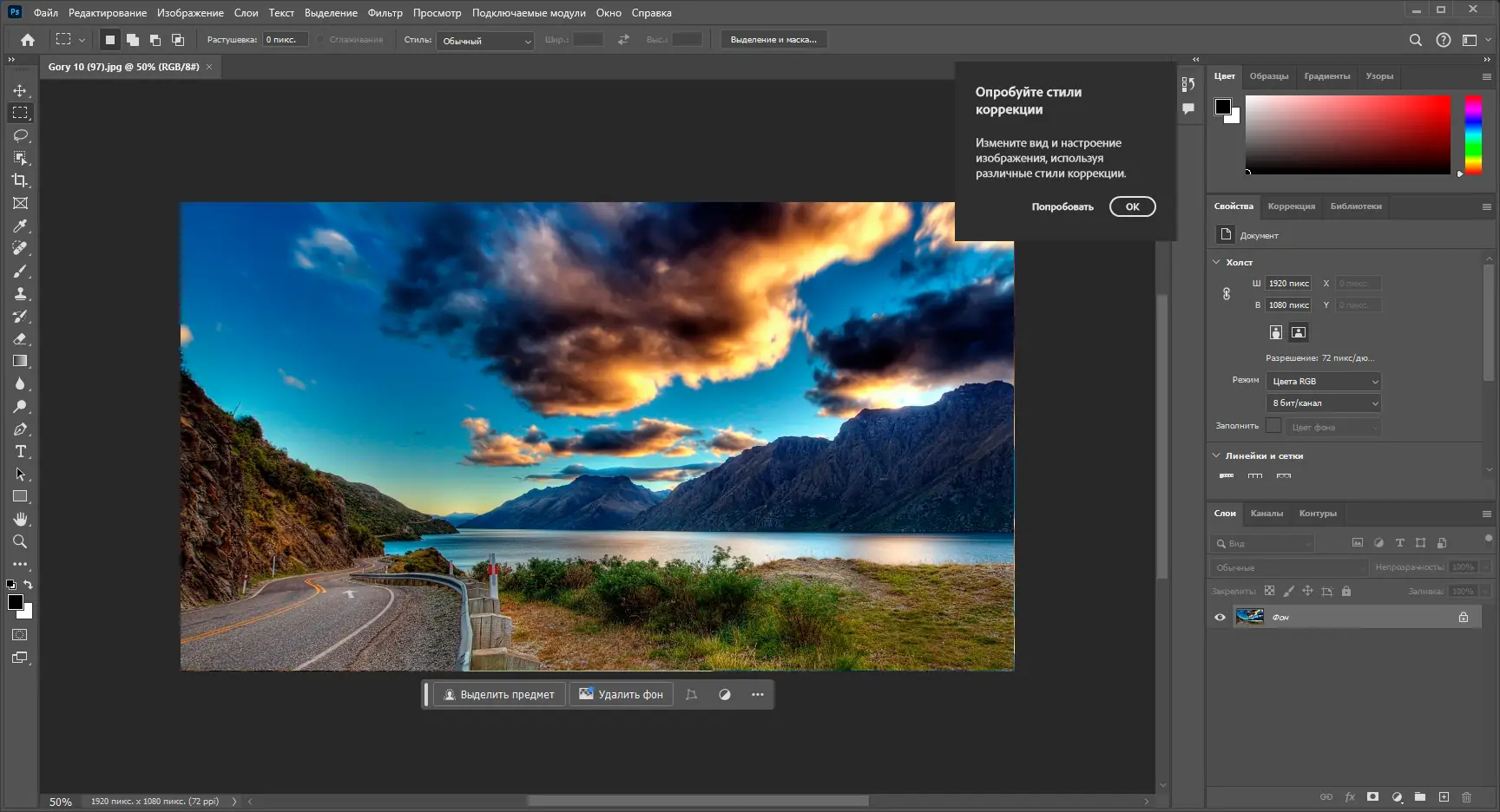Toggle Subtract from selection mode button
The height and width of the screenshot is (812, 1500).
[x=155, y=40]
